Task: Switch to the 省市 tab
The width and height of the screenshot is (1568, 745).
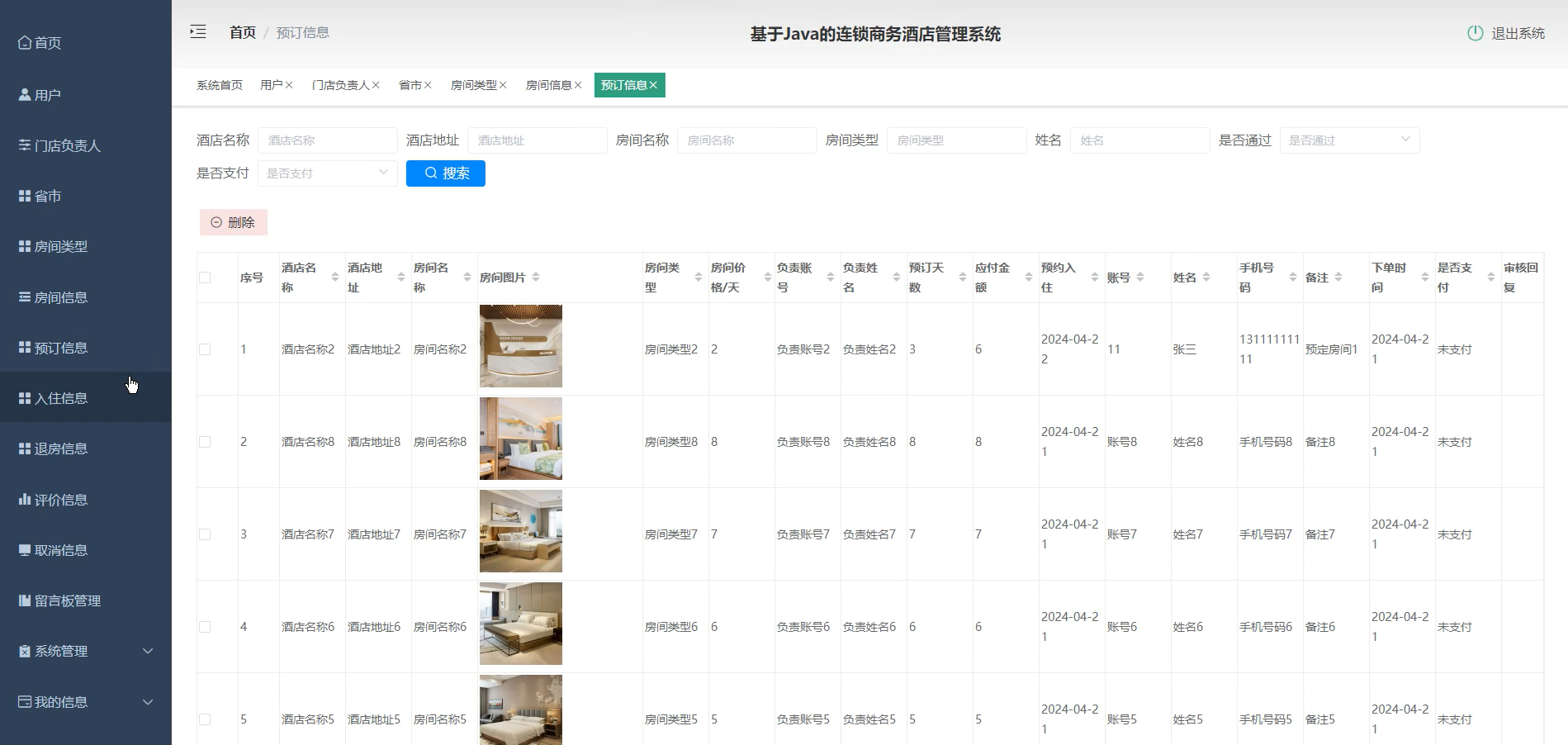Action: point(410,85)
